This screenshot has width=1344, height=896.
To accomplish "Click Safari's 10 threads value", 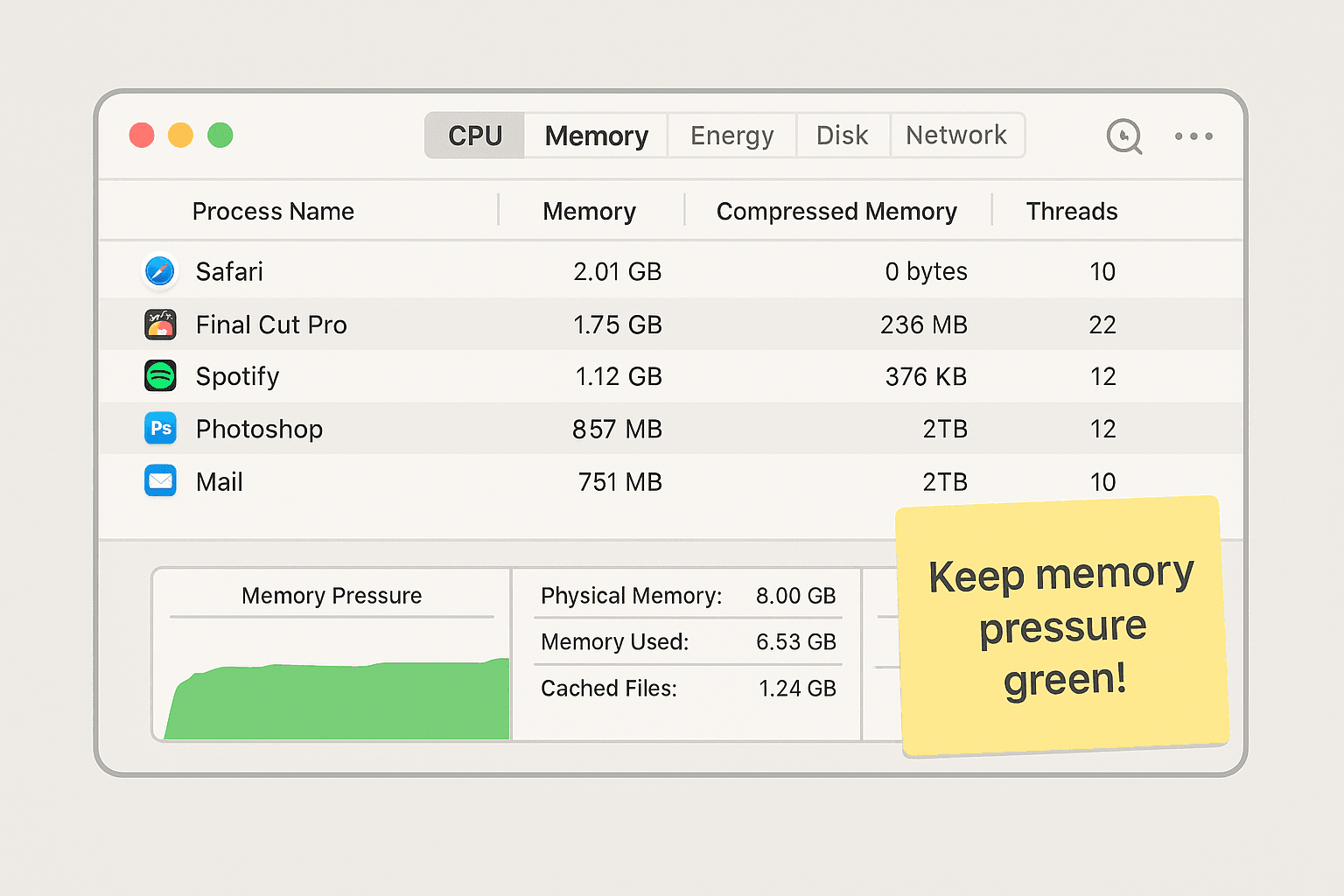I will click(x=1102, y=272).
